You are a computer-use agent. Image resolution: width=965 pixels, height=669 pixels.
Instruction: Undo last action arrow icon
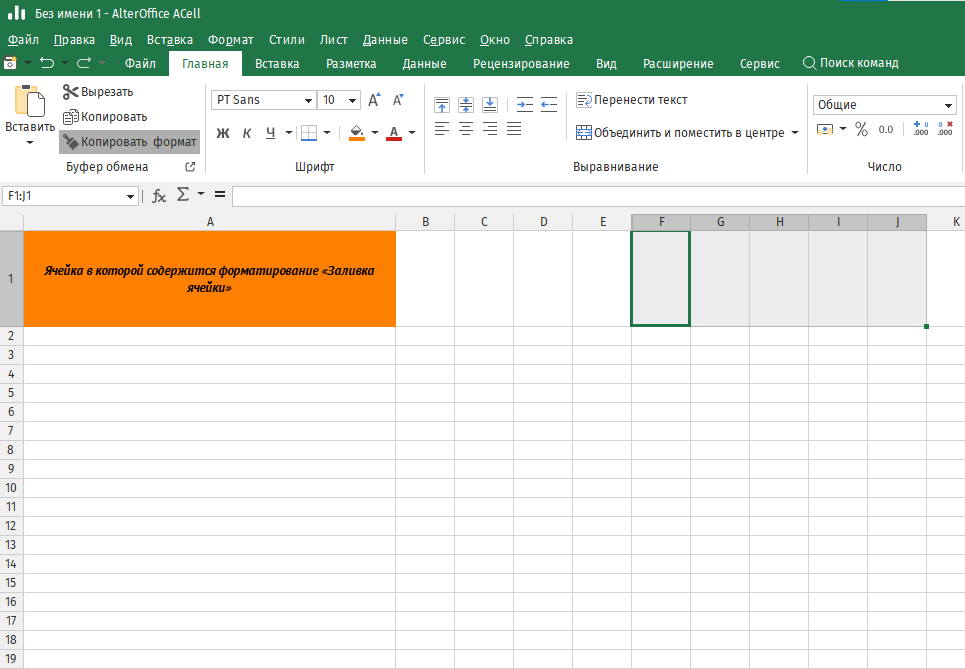[x=47, y=63]
